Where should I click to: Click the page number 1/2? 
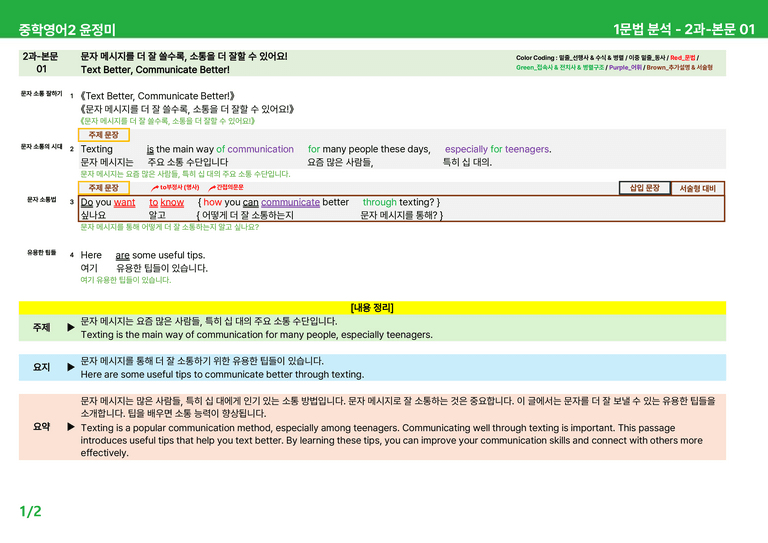(30, 511)
